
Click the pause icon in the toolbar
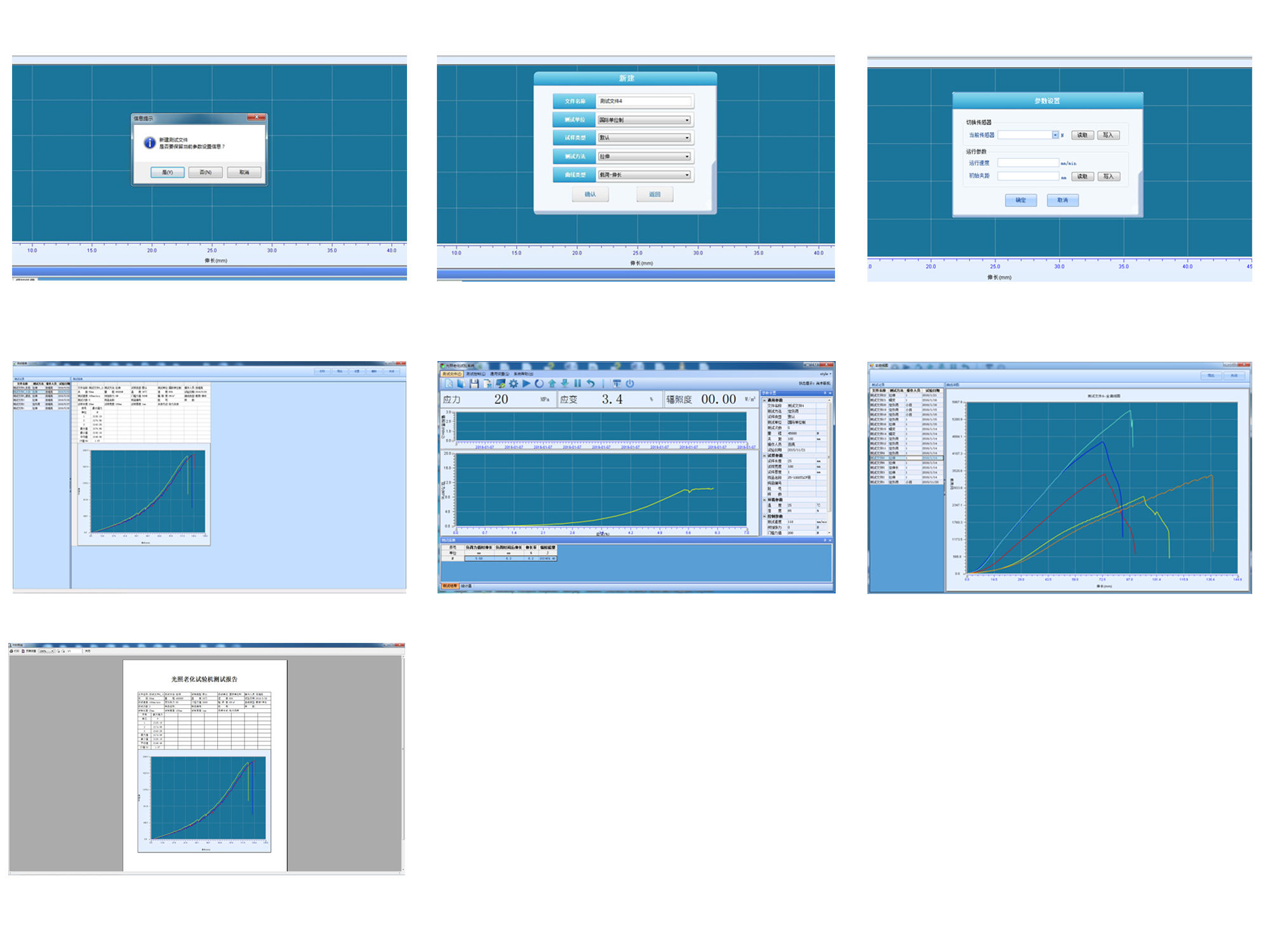(577, 383)
